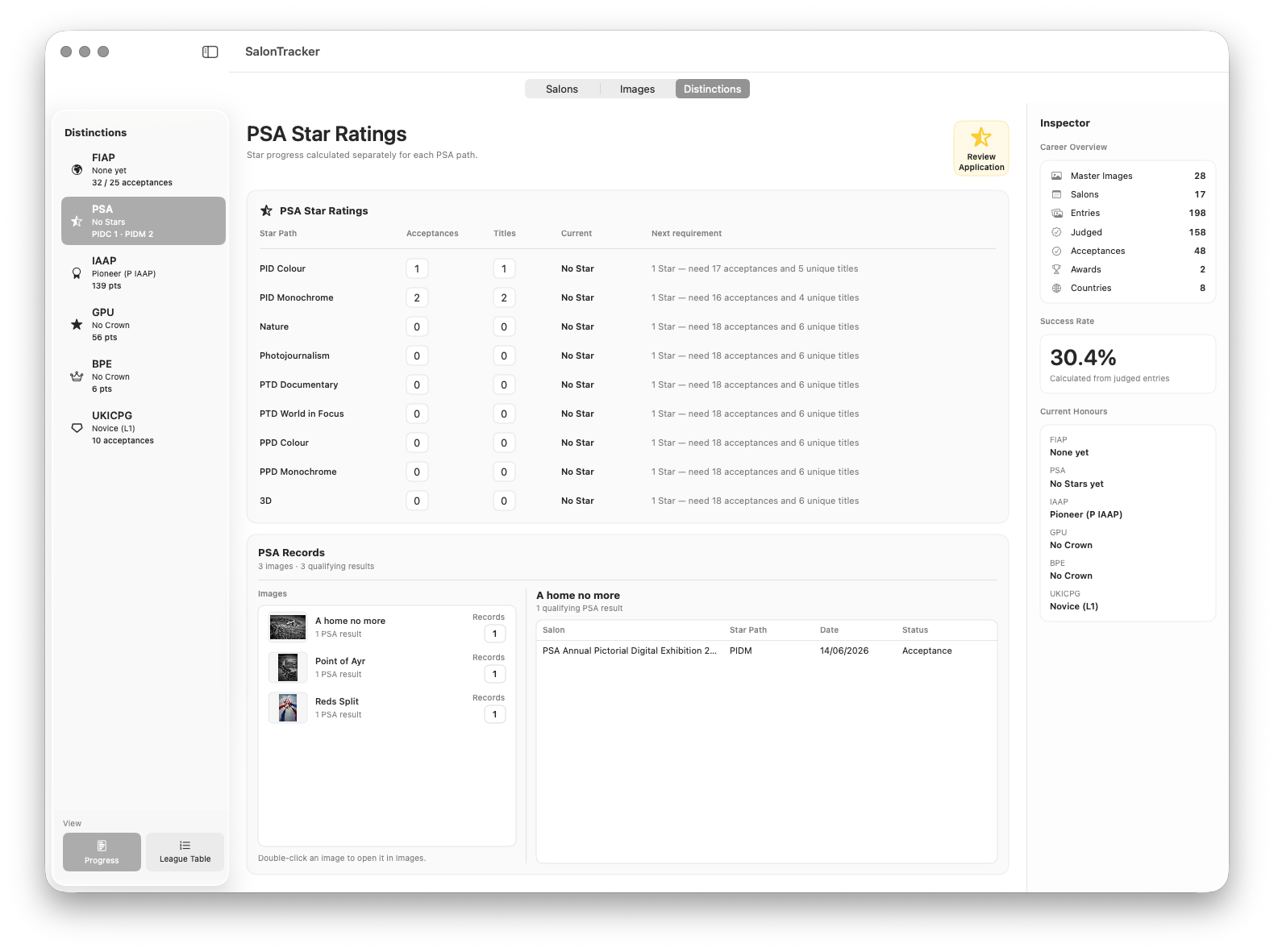Open IAAP Pioneer distinction
Image resolution: width=1274 pixels, height=952 pixels.
(x=144, y=272)
